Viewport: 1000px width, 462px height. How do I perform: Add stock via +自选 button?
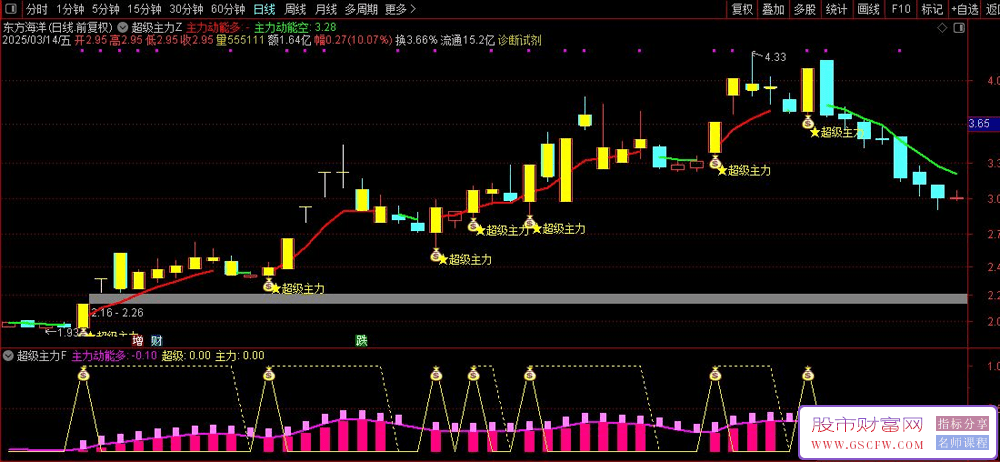click(964, 9)
